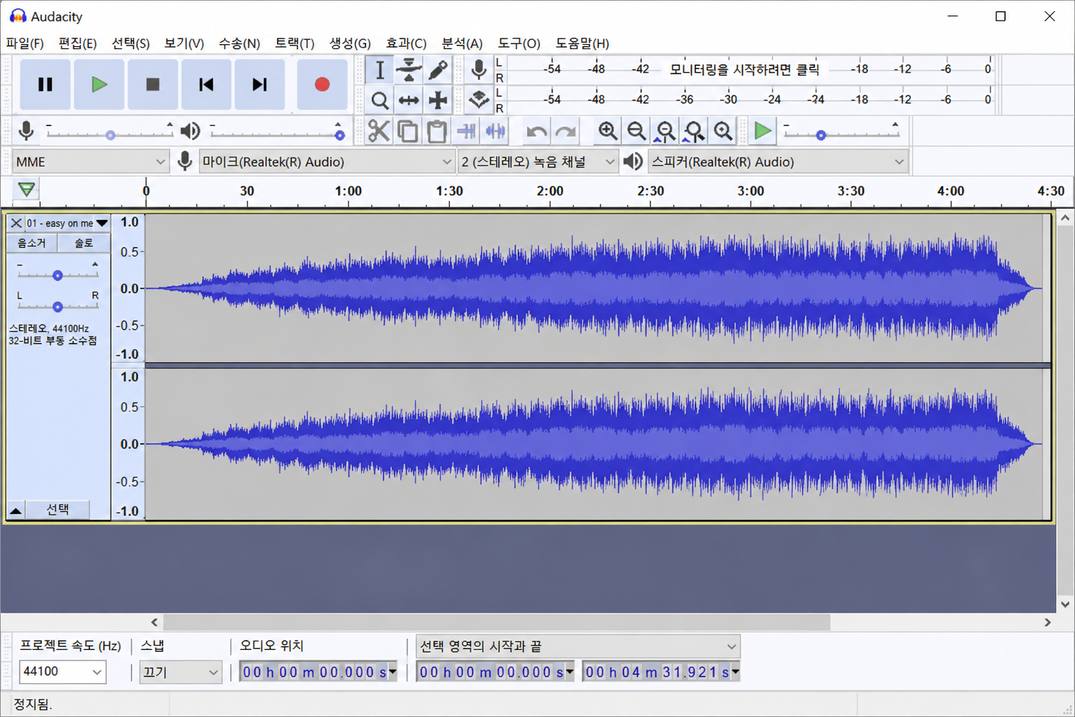
Task: Redo the last undone action
Action: pyautogui.click(x=565, y=131)
